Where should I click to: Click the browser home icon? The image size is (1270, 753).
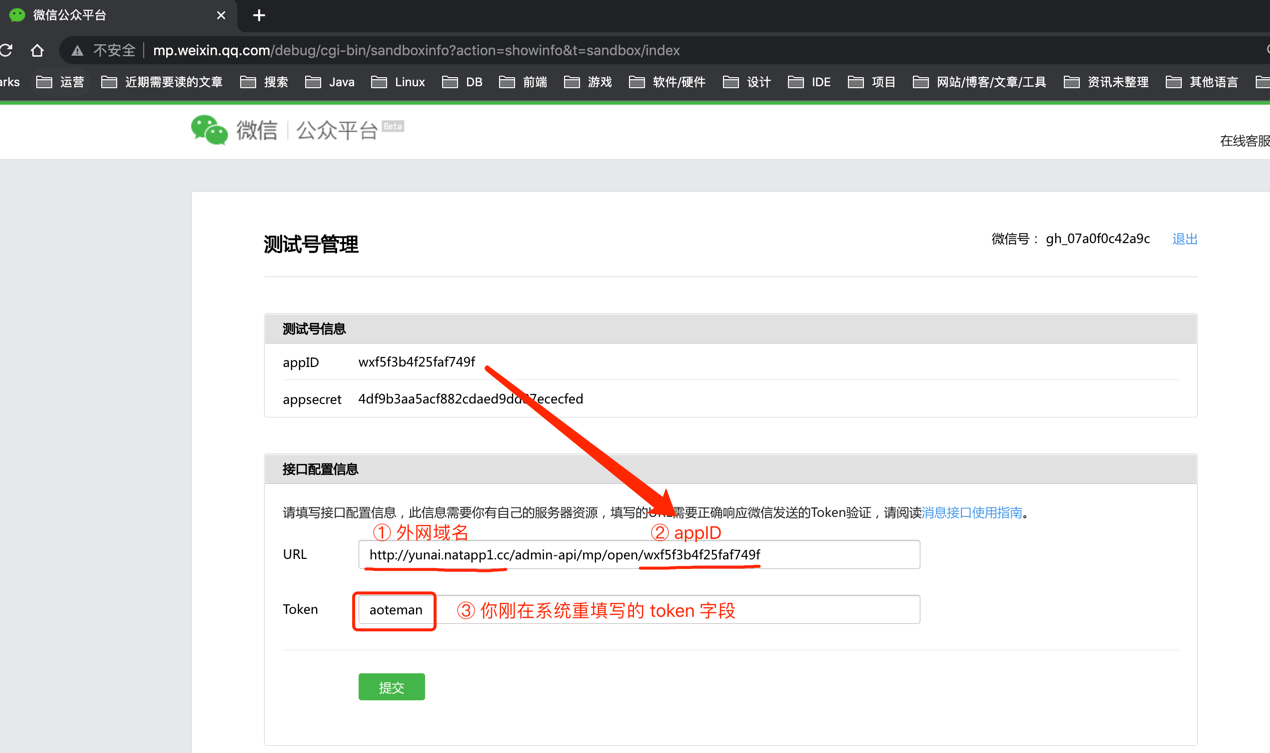pyautogui.click(x=36, y=49)
